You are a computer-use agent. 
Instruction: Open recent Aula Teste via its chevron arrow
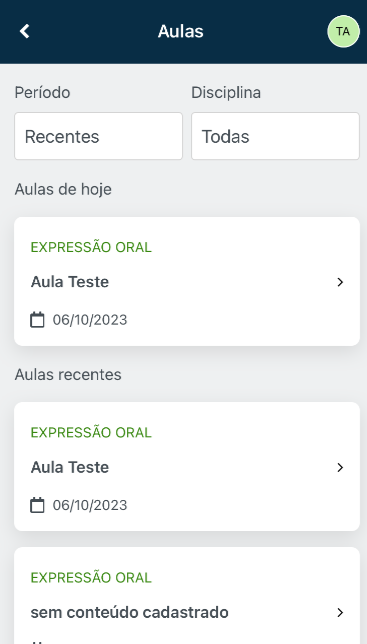[340, 467]
